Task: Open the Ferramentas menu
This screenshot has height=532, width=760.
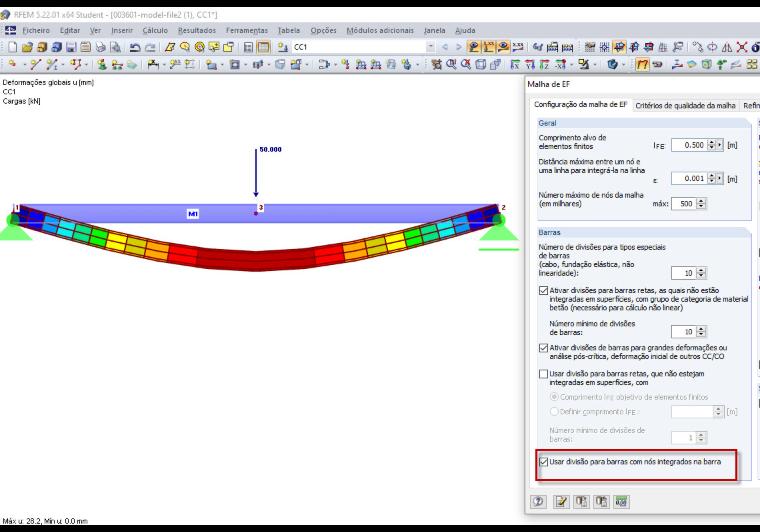Action: 247,31
